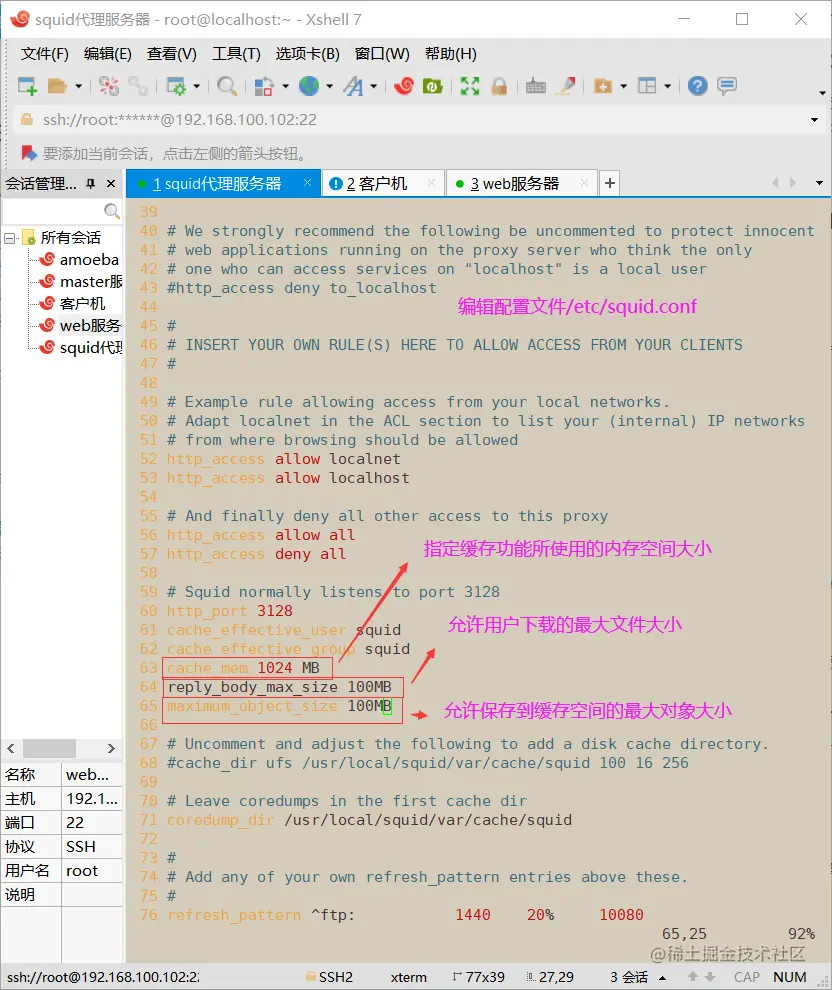Select the squid代理 session in tree
The height and width of the screenshot is (990, 832).
click(91, 348)
